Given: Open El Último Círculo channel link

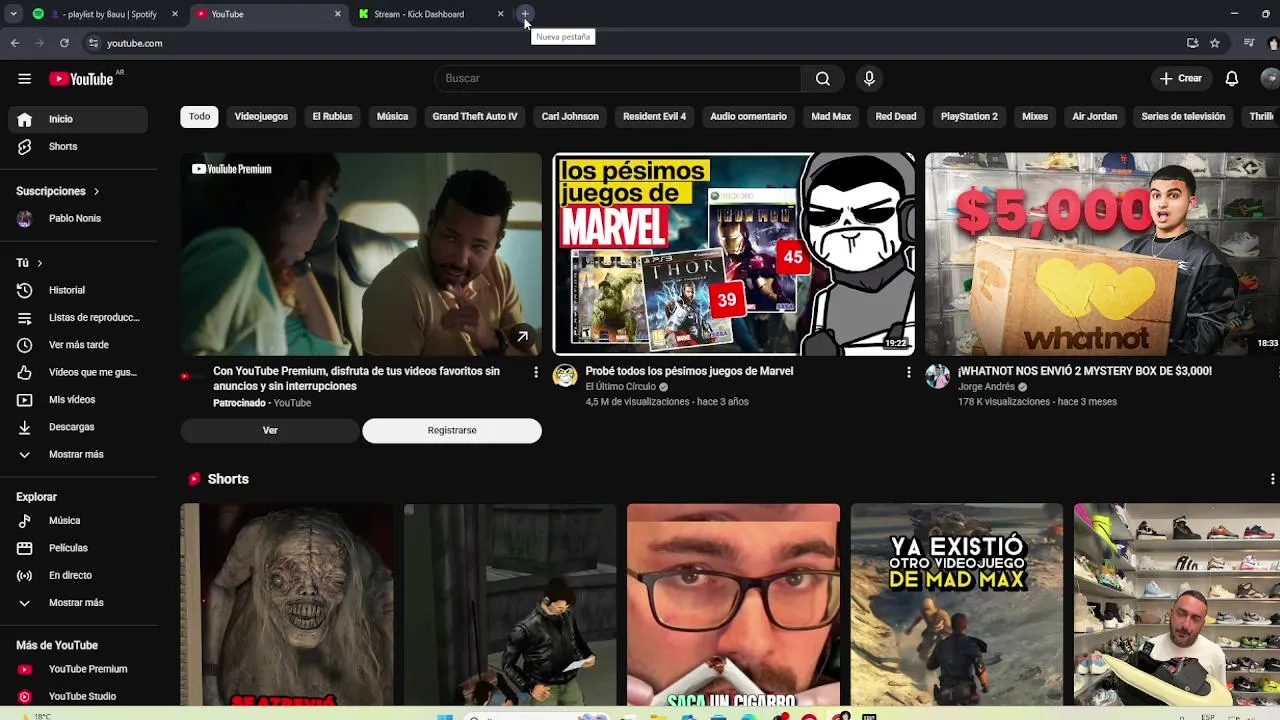Looking at the screenshot, I should point(621,387).
